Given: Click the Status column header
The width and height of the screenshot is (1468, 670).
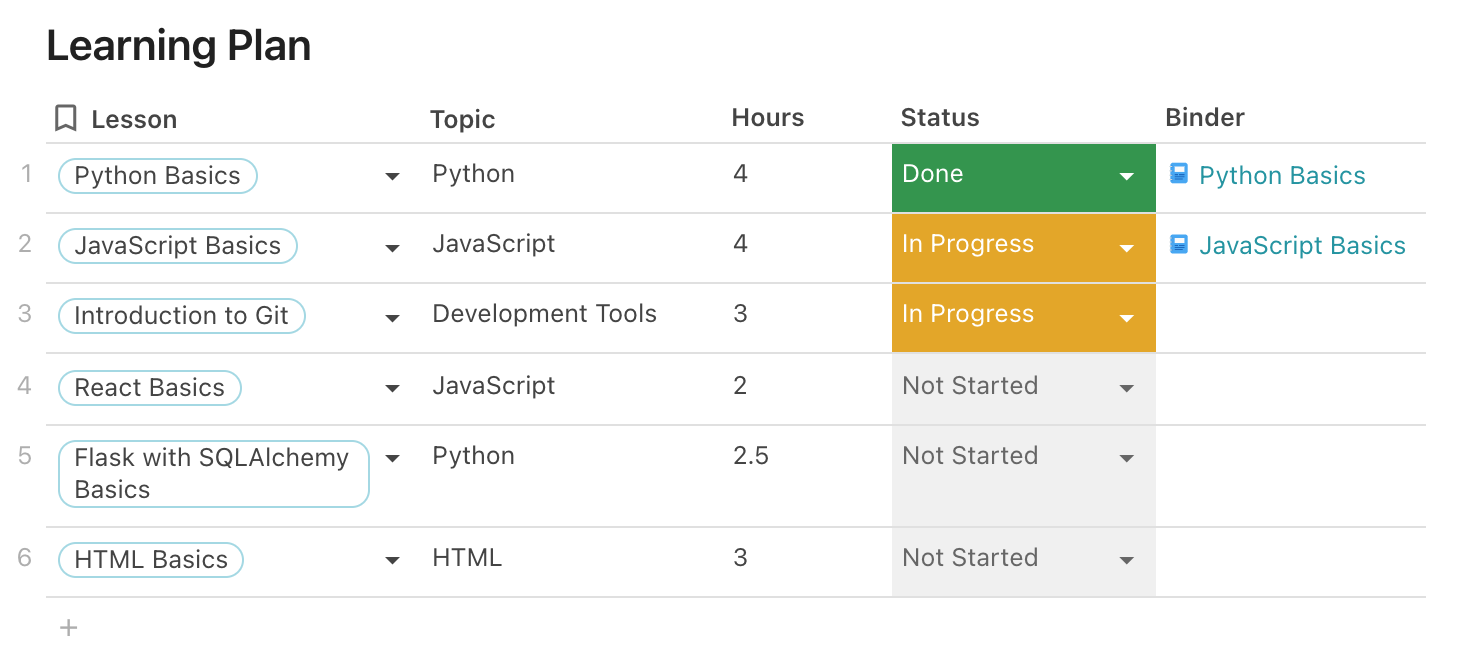Looking at the screenshot, I should [x=939, y=118].
